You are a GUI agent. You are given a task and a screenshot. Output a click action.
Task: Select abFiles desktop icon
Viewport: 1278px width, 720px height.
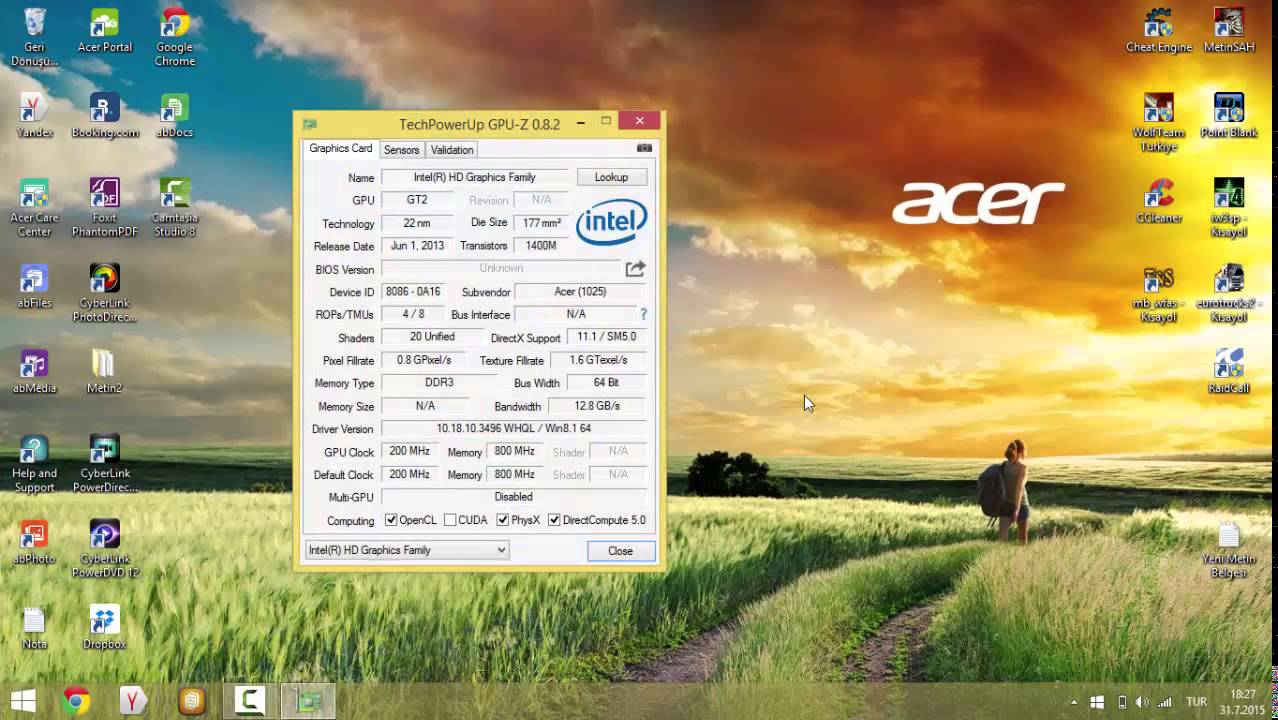click(x=35, y=286)
